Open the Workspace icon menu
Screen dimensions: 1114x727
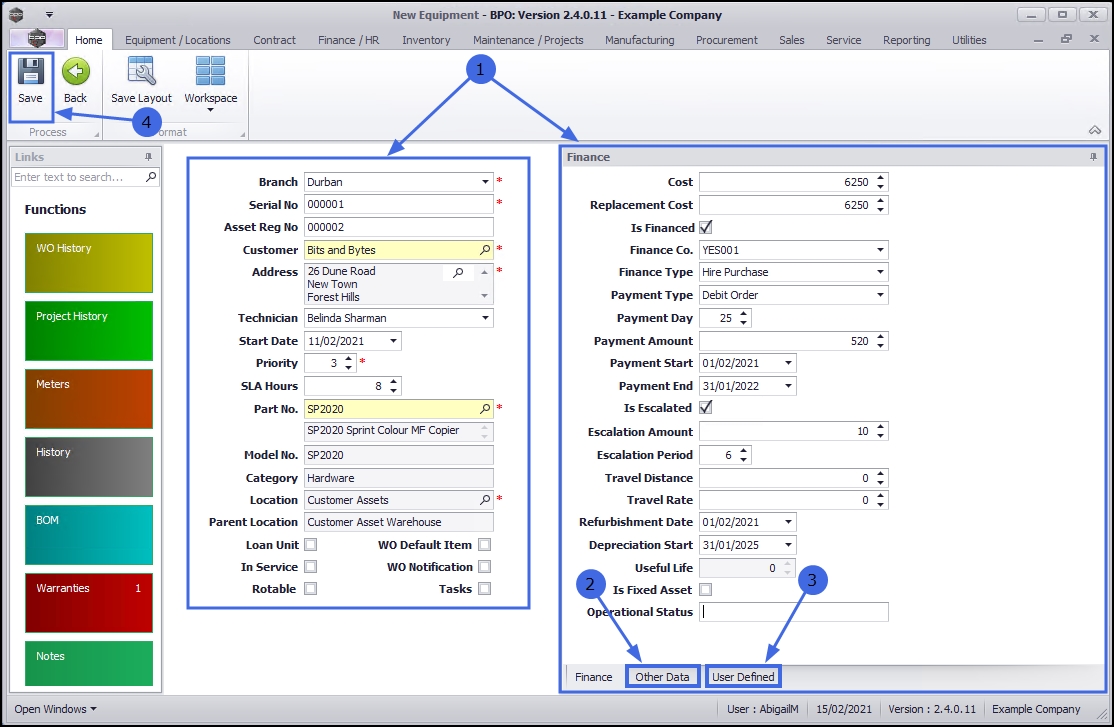(x=210, y=72)
